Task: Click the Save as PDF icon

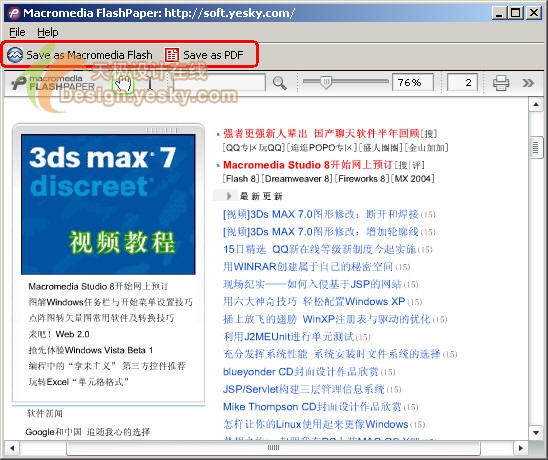Action: click(172, 55)
